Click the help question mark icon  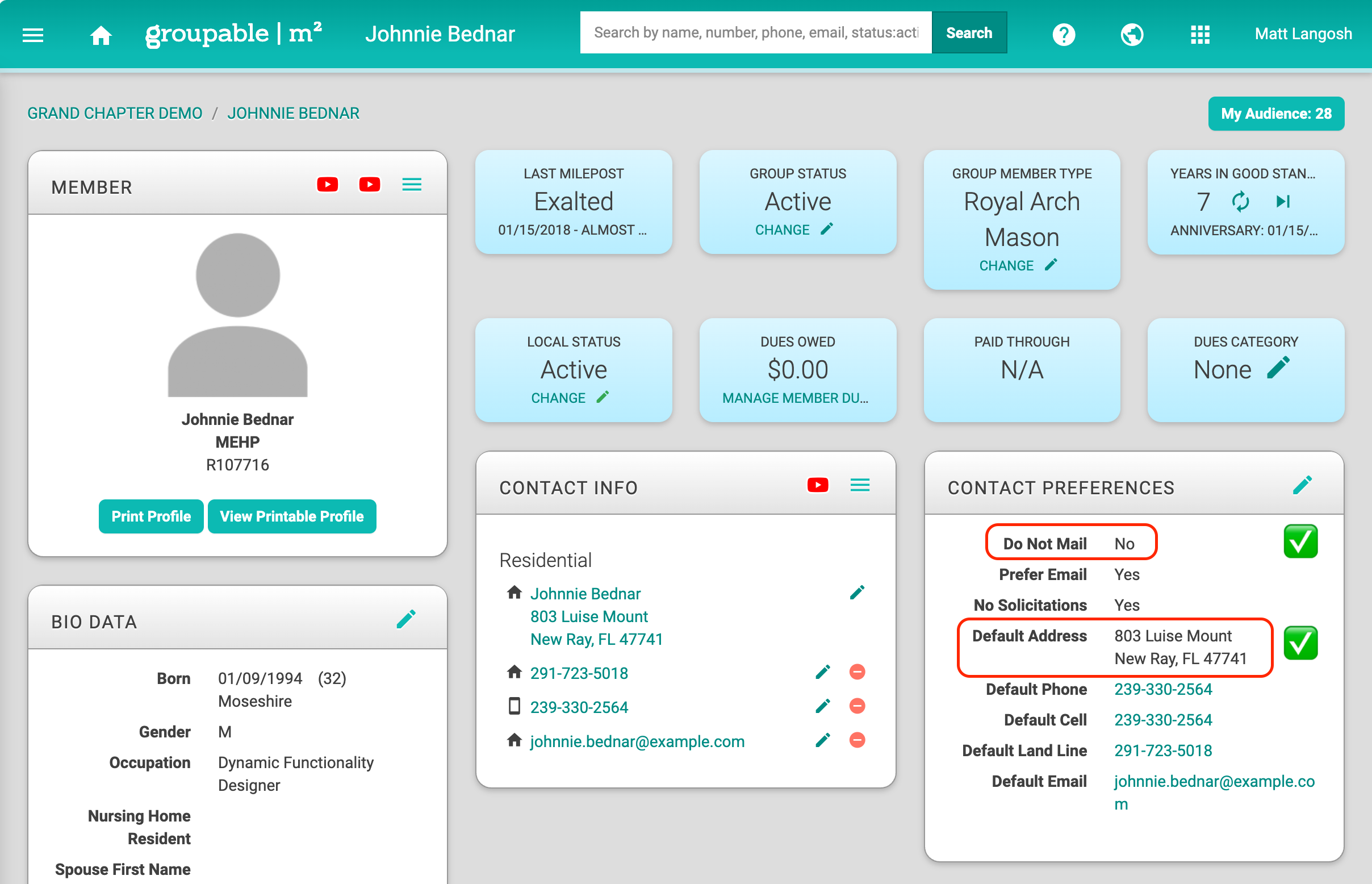1064,35
